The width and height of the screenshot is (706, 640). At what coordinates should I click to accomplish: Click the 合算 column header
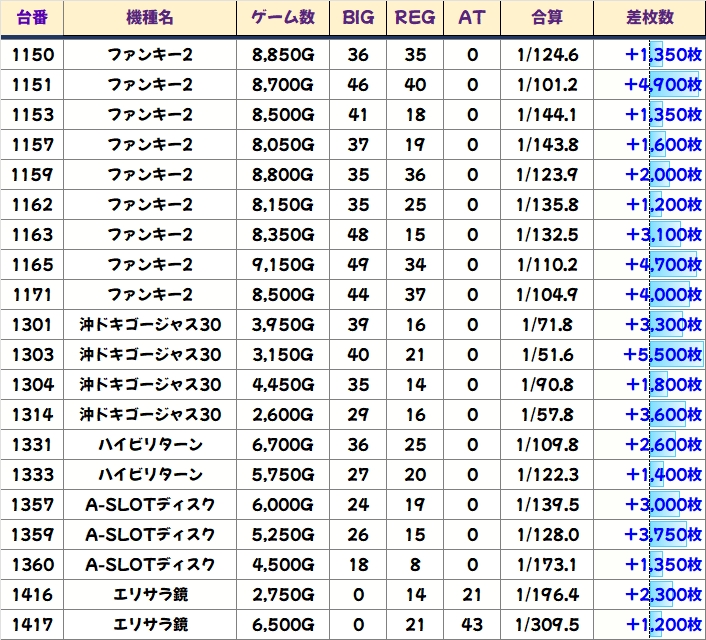point(547,18)
